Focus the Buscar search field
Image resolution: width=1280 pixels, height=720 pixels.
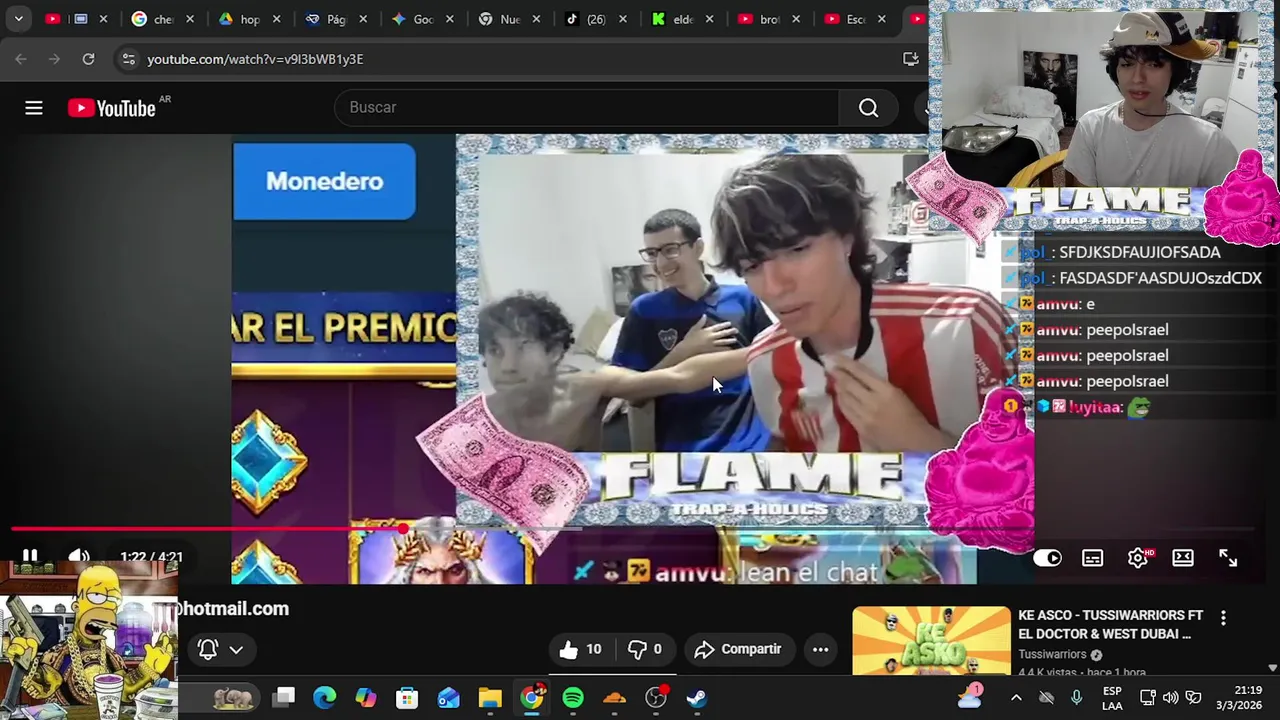click(x=587, y=108)
